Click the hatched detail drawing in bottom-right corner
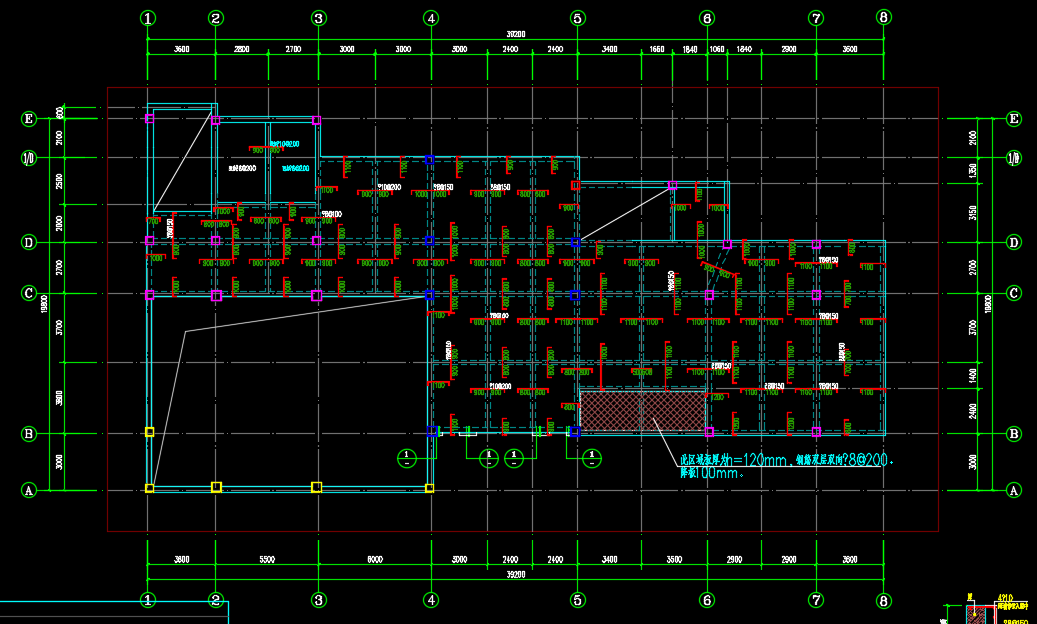This screenshot has height=624, width=1037. tap(973, 612)
